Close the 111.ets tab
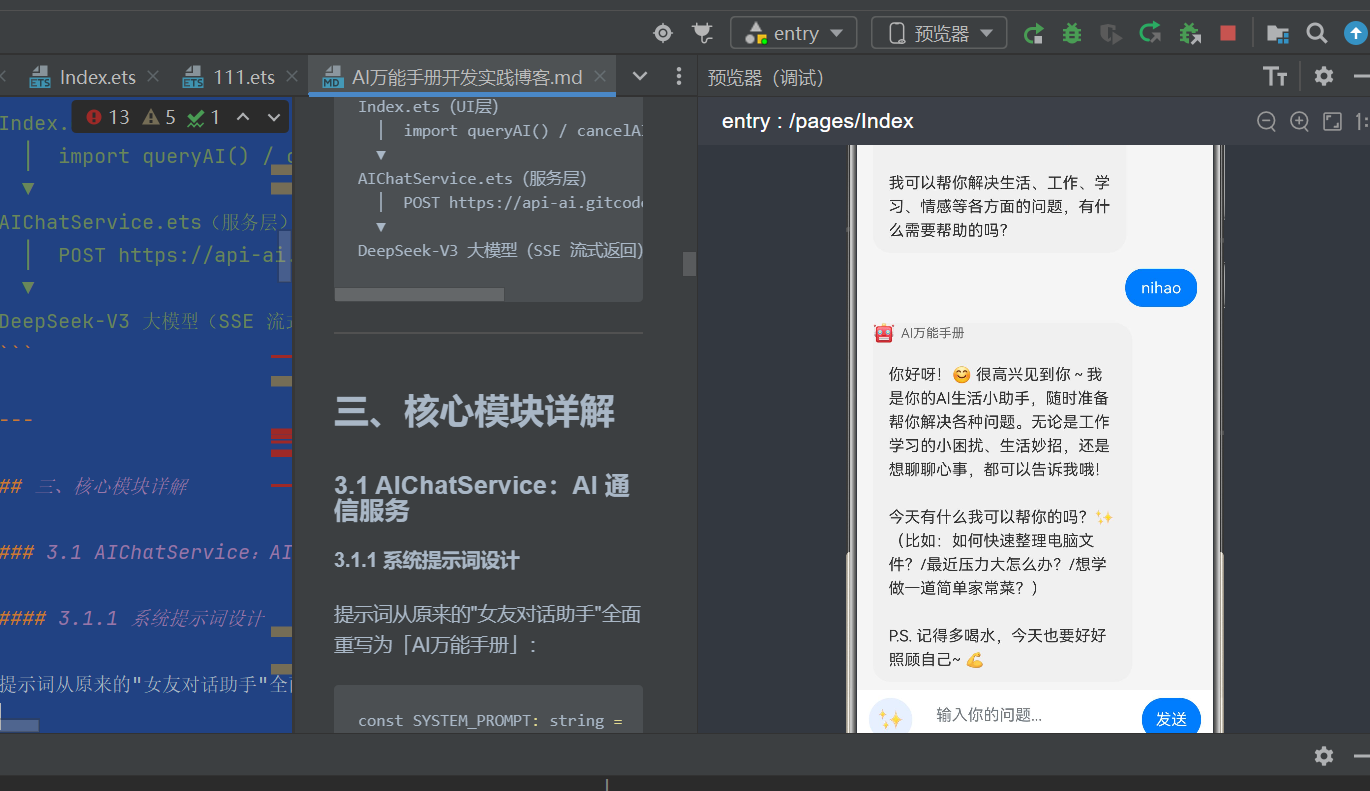 click(292, 76)
